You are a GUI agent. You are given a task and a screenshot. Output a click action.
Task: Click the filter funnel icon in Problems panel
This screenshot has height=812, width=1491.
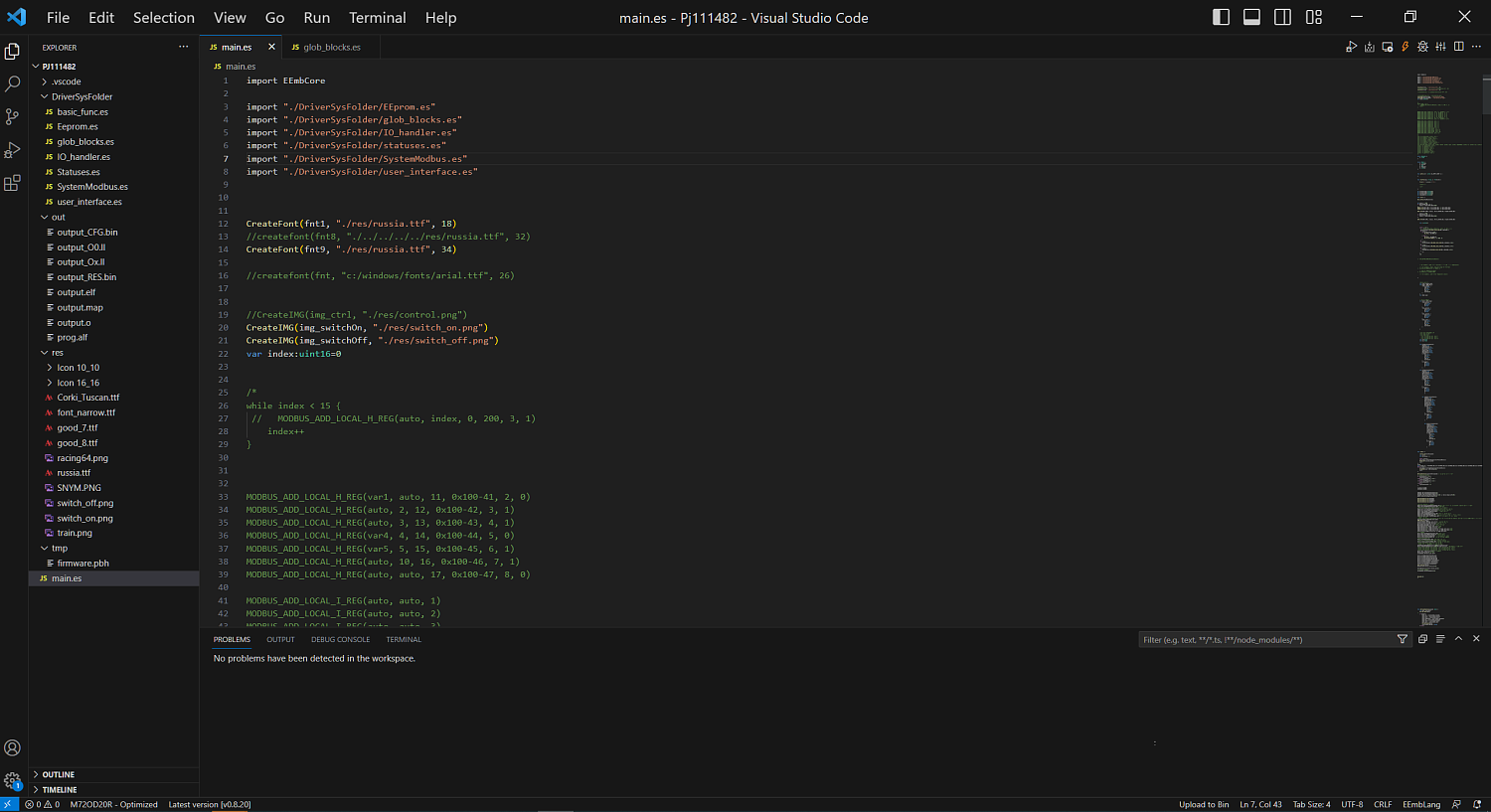pos(1403,639)
